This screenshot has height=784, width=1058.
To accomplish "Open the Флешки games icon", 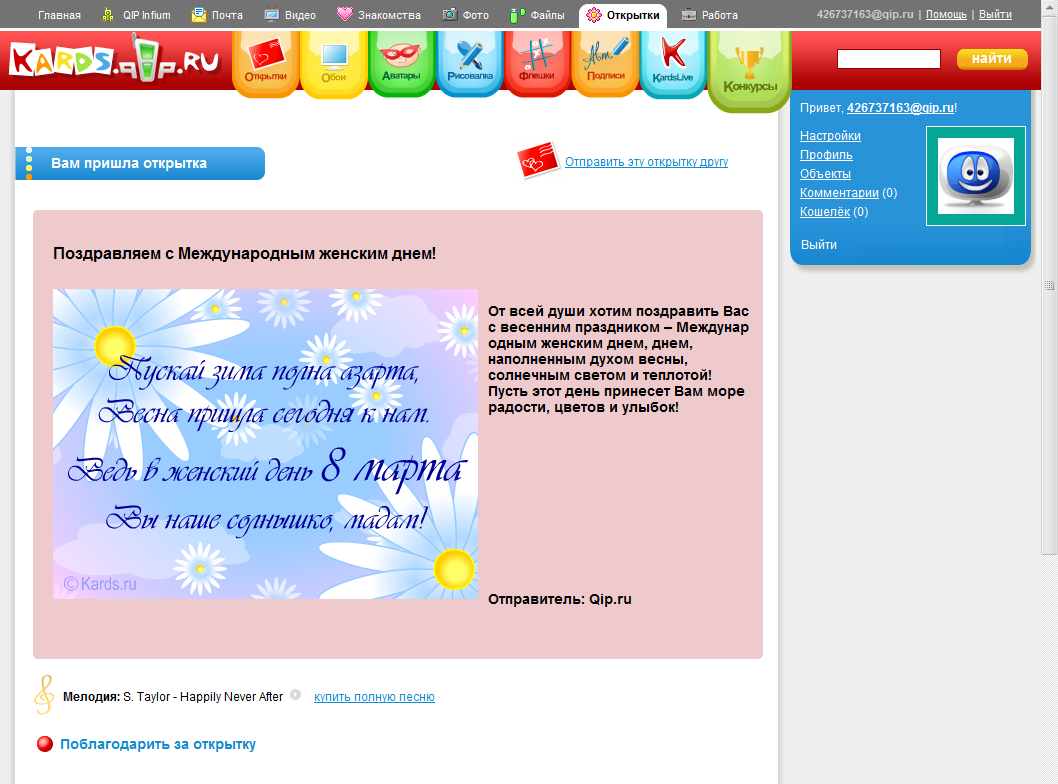I will [x=537, y=63].
